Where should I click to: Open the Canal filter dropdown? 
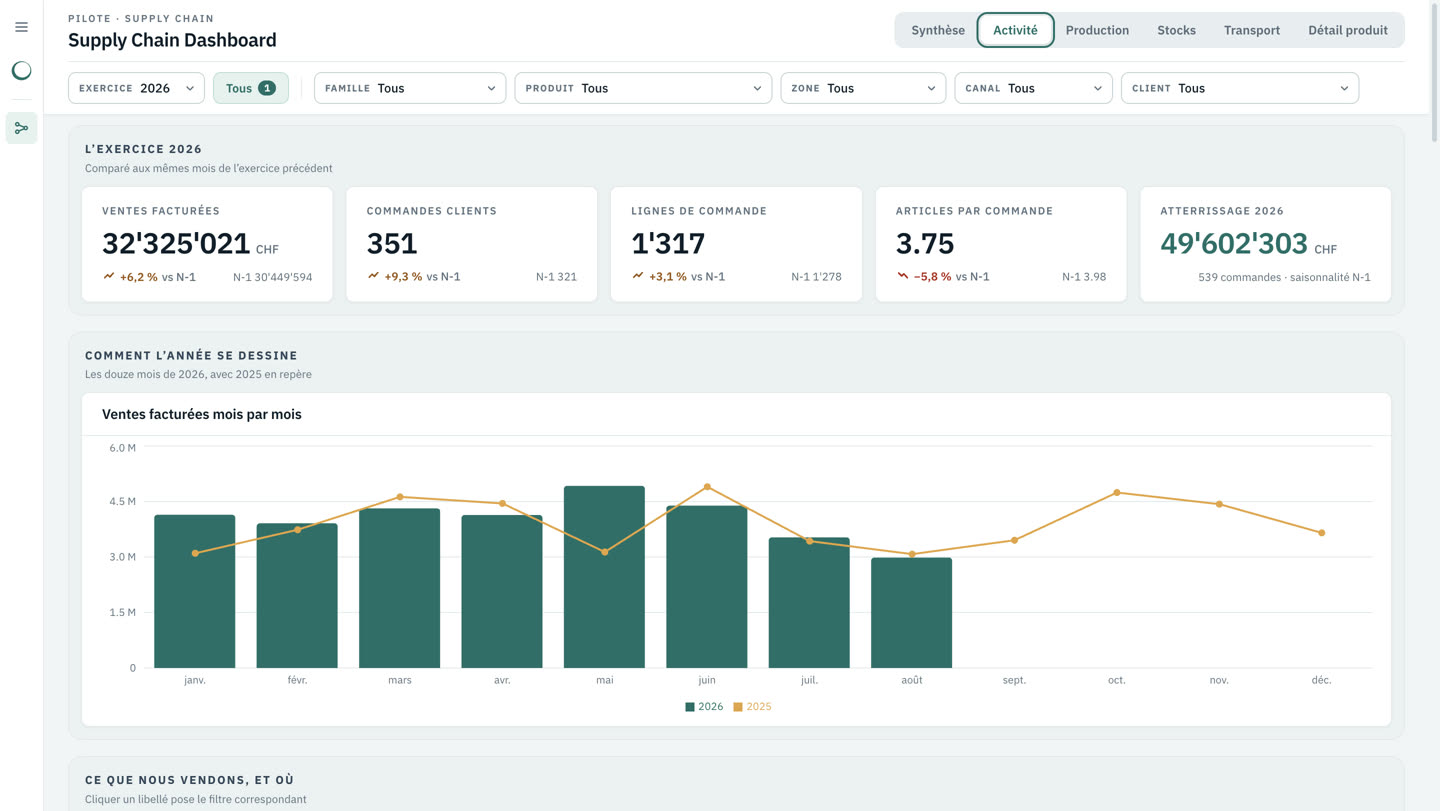pos(1033,88)
